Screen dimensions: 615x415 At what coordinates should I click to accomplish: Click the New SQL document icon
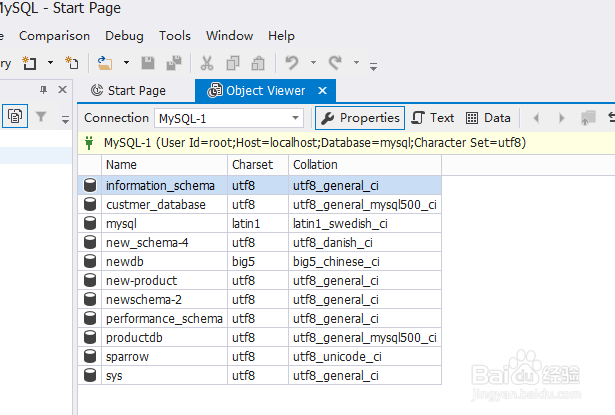coord(29,63)
